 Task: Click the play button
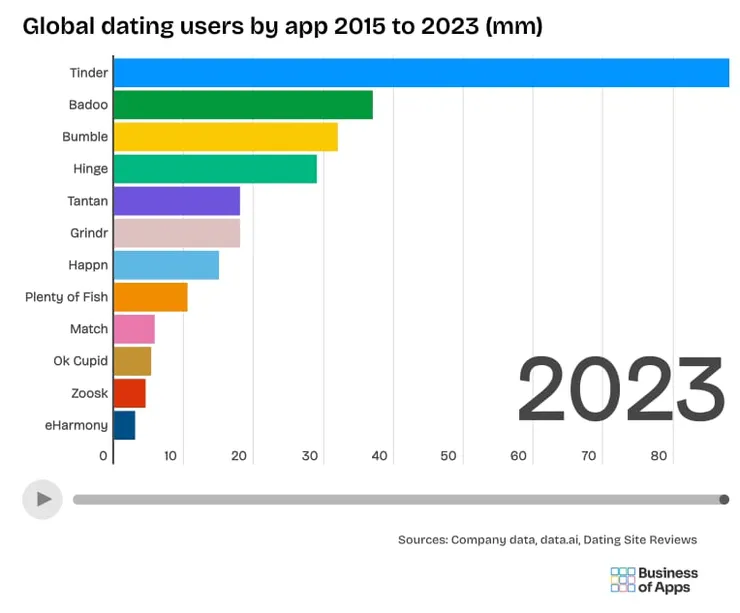[x=42, y=499]
